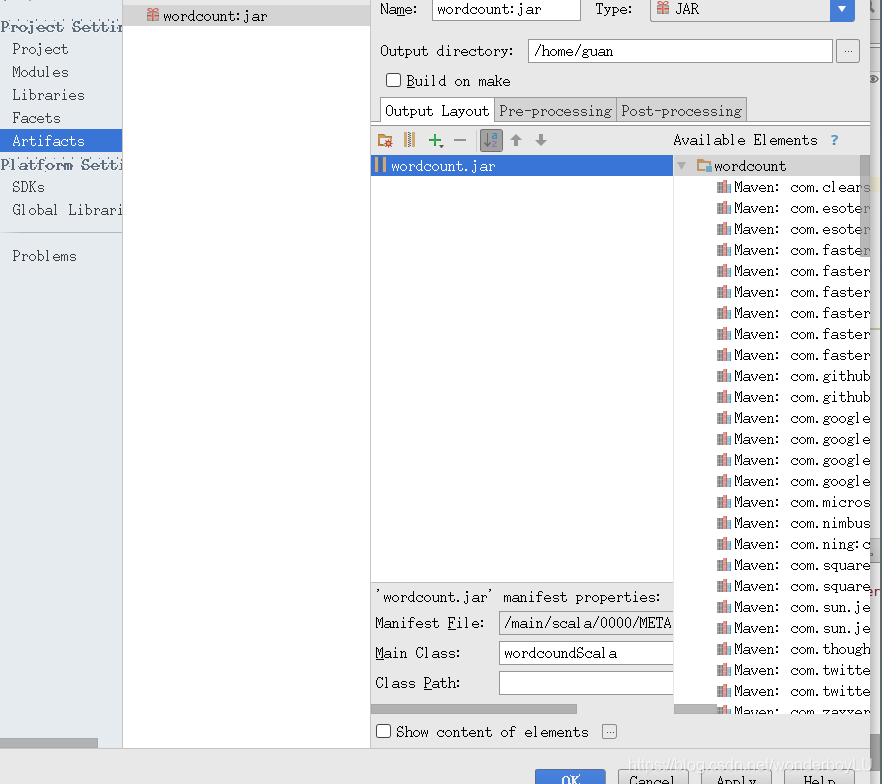Collapse the wordcount node in Available Elements
This screenshot has height=784, width=882.
pos(680,165)
